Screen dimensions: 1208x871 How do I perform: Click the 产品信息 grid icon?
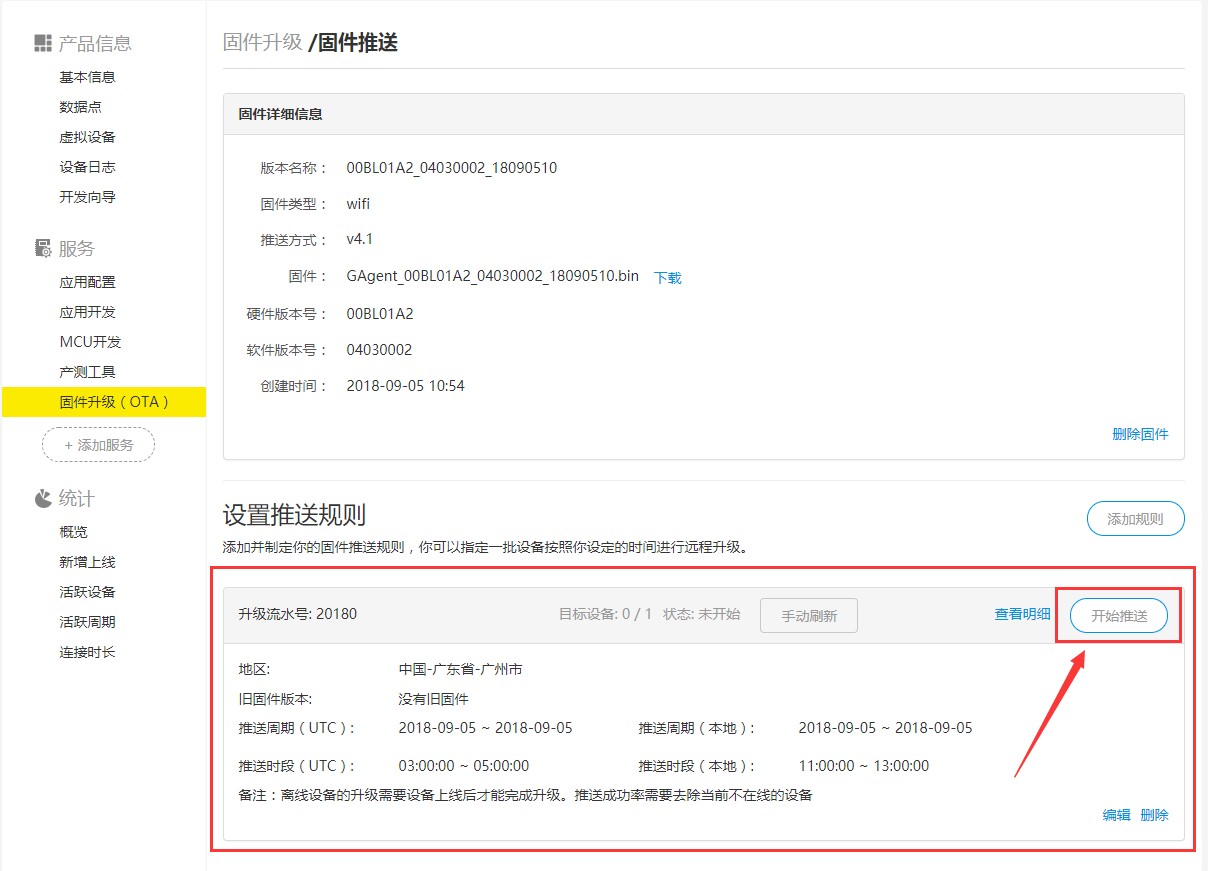(x=42, y=43)
